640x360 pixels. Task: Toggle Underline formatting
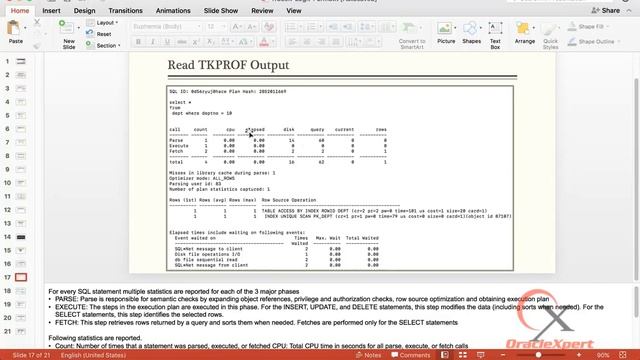167,42
